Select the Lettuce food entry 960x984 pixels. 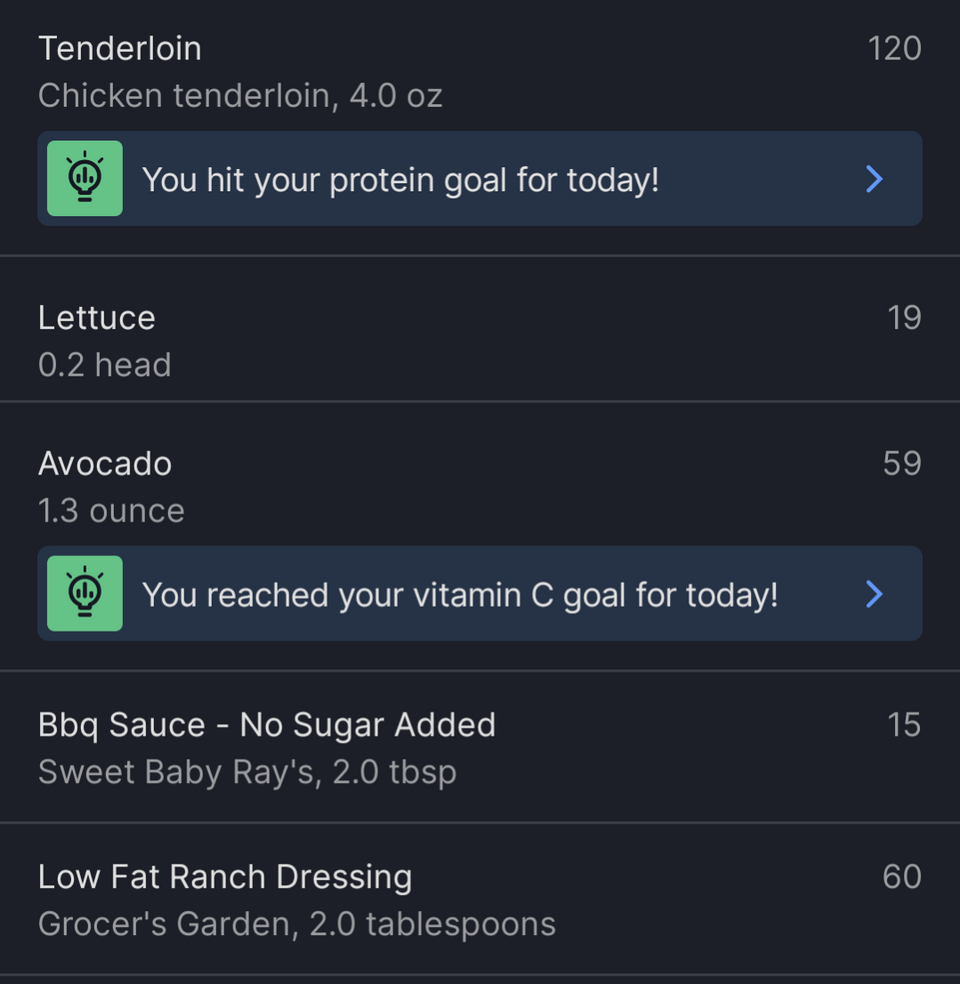coord(480,340)
